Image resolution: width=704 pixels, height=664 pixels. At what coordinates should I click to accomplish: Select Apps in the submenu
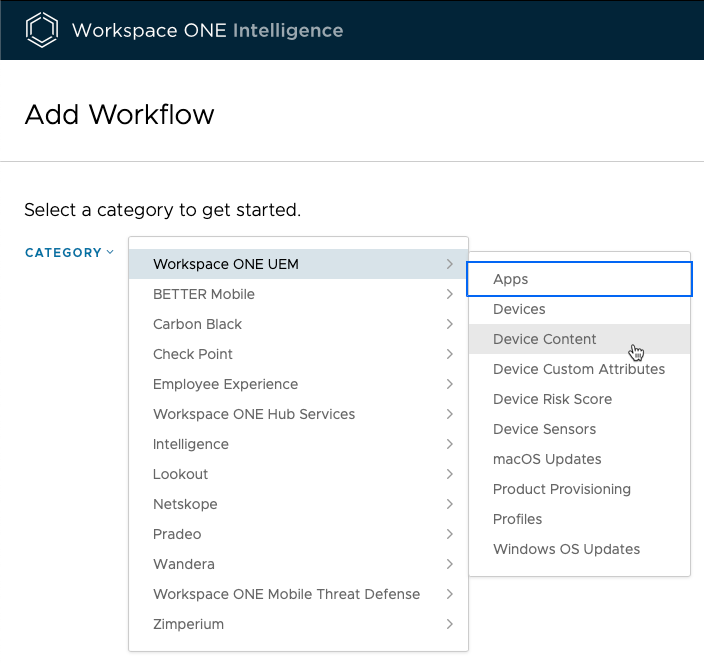tap(511, 279)
